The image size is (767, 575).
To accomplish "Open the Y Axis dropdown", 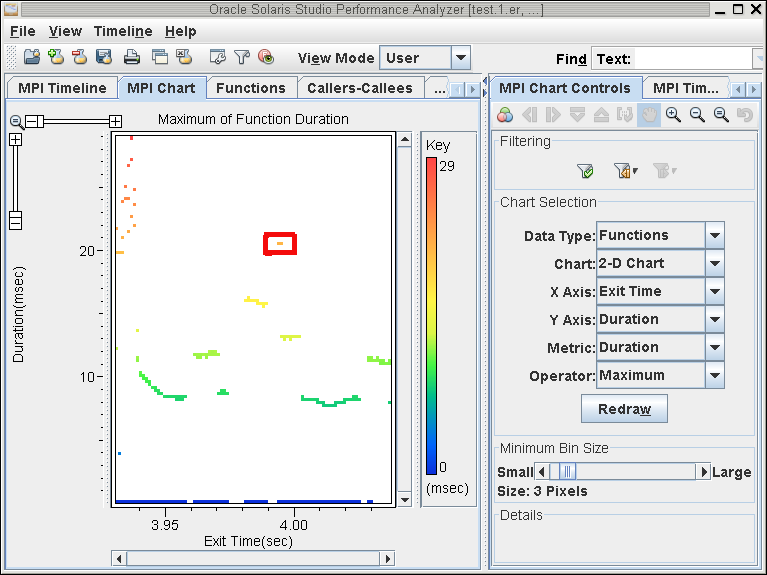I will click(x=715, y=319).
